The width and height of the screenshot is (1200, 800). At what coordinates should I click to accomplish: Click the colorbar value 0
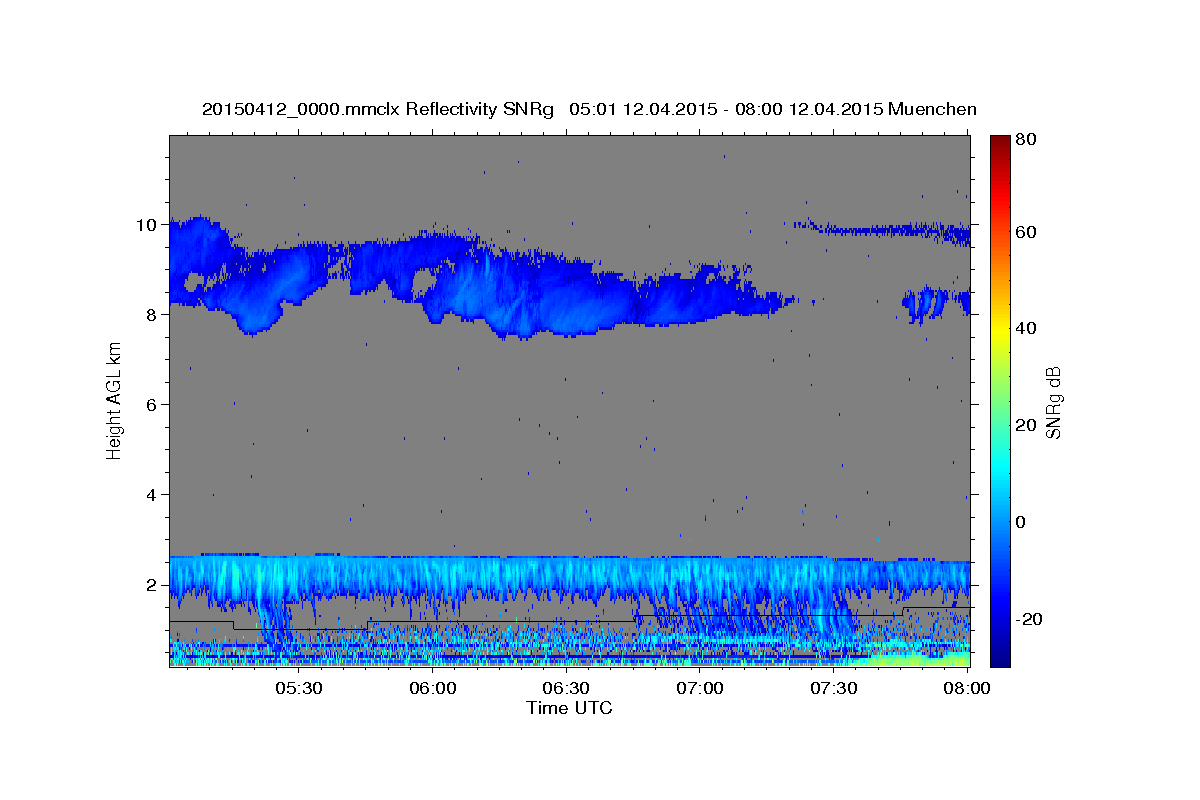pos(1021,522)
